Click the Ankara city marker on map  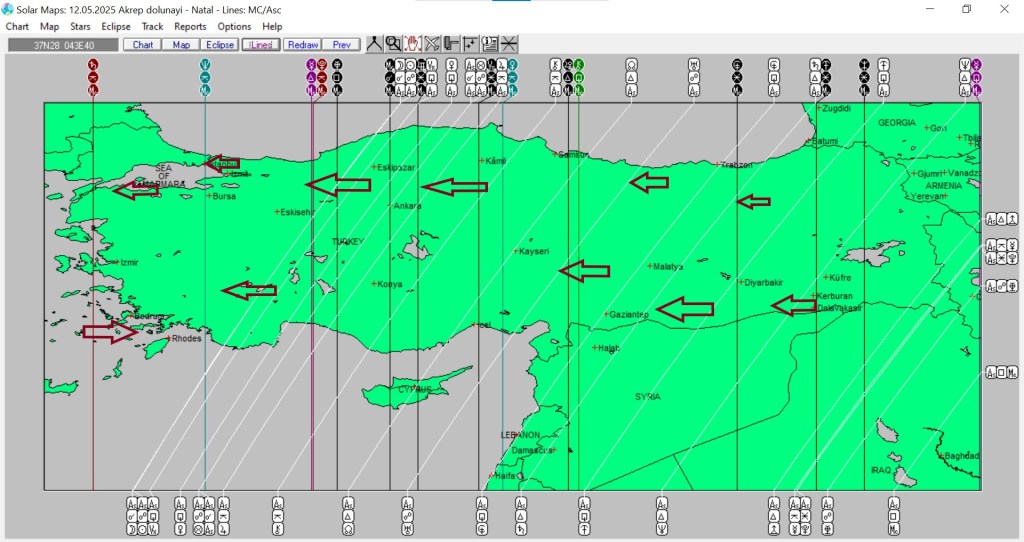tap(391, 203)
